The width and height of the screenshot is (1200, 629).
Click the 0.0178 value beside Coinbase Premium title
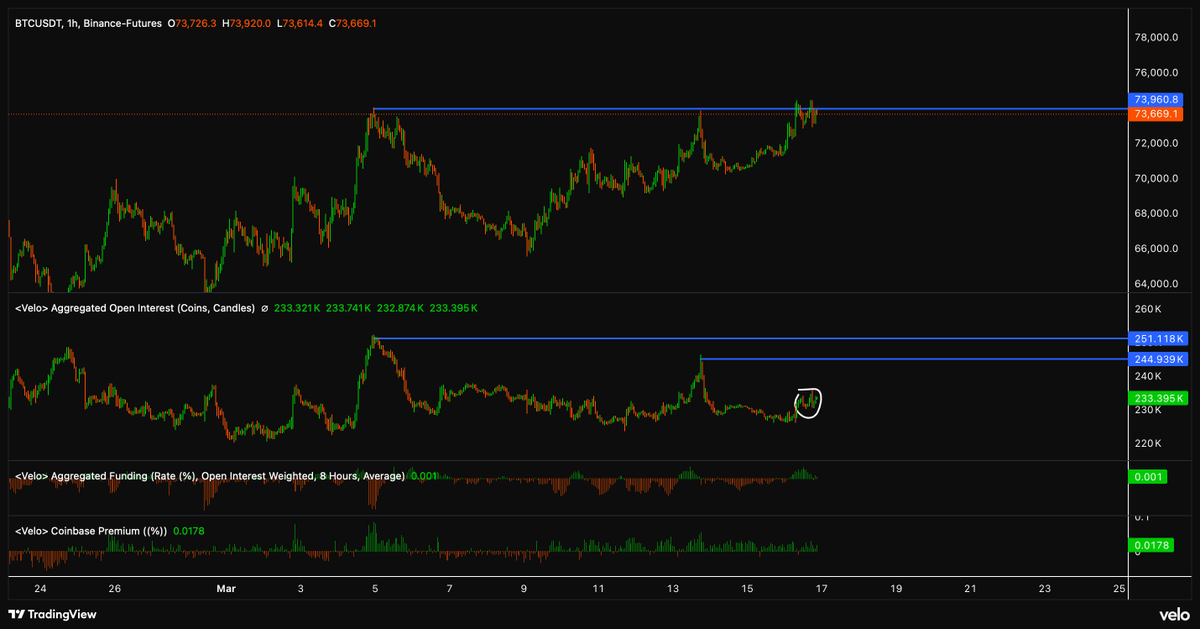190,531
